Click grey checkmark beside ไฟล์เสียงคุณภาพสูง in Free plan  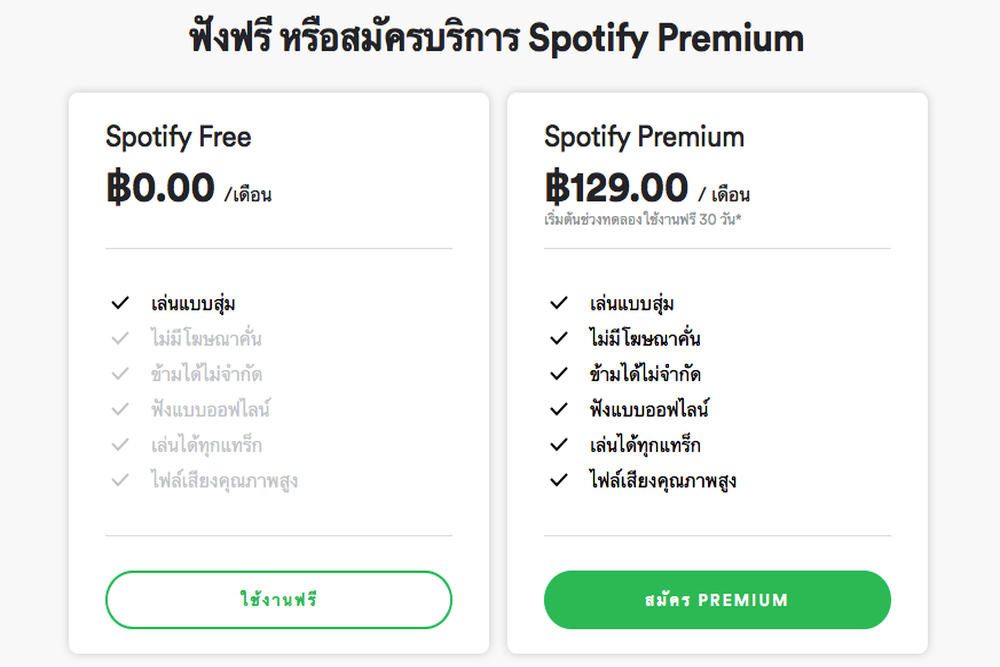point(120,480)
